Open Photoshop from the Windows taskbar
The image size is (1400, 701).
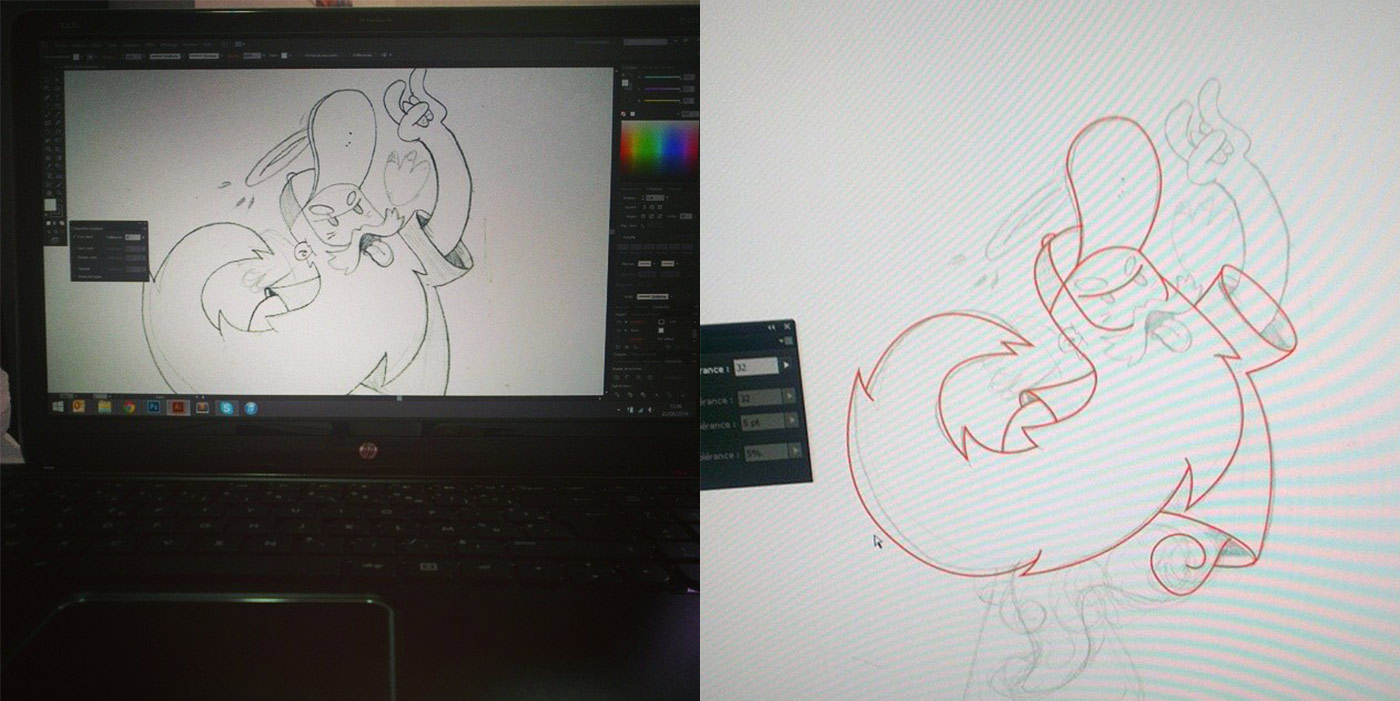click(154, 407)
